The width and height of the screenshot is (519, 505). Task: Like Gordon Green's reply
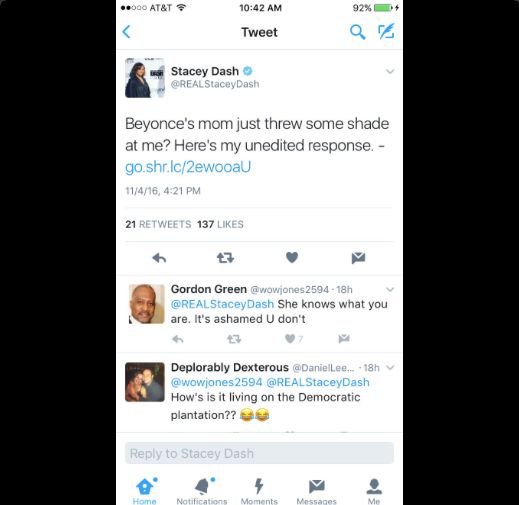tap(290, 339)
